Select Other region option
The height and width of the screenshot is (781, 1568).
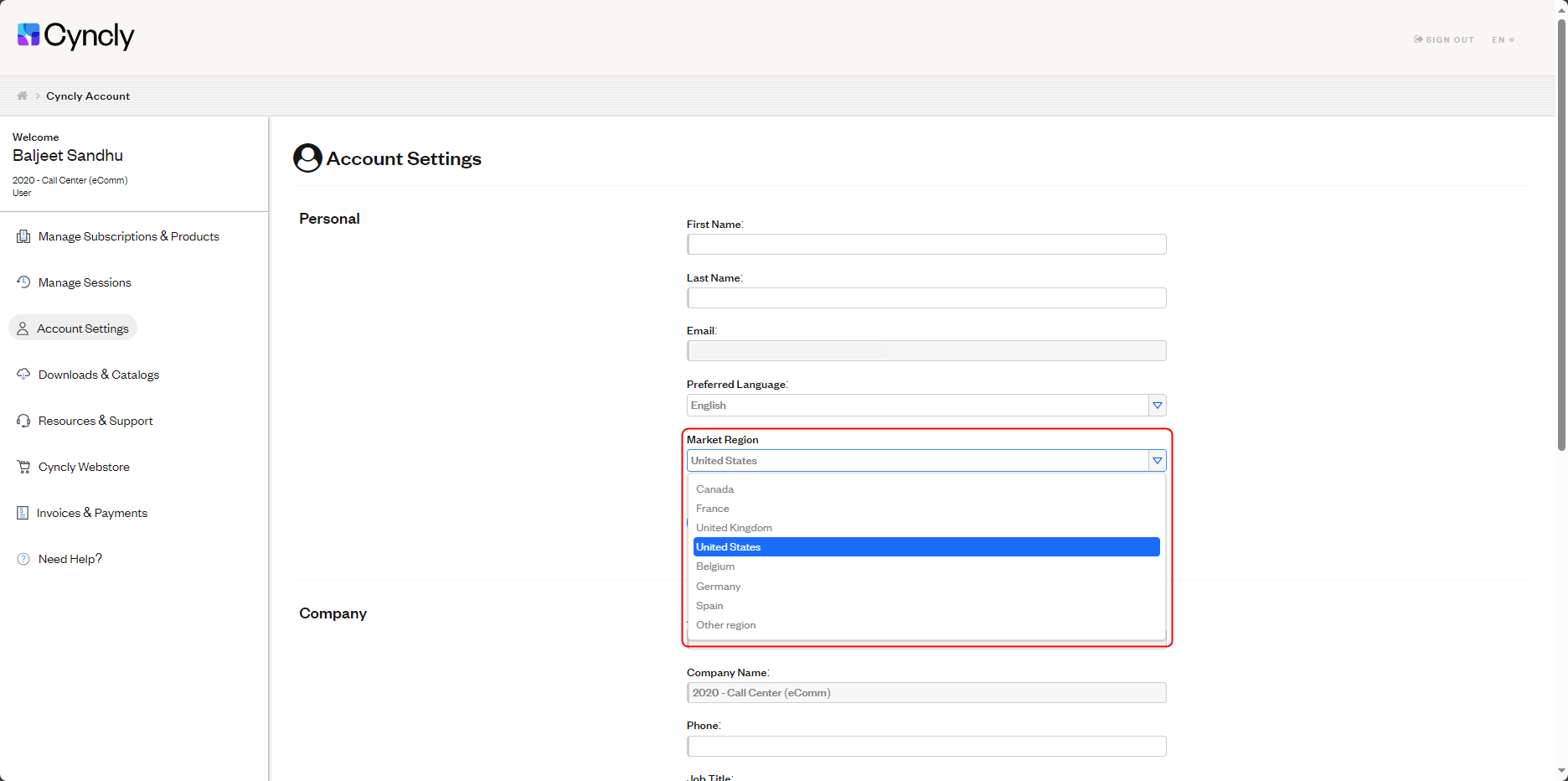tap(926, 624)
